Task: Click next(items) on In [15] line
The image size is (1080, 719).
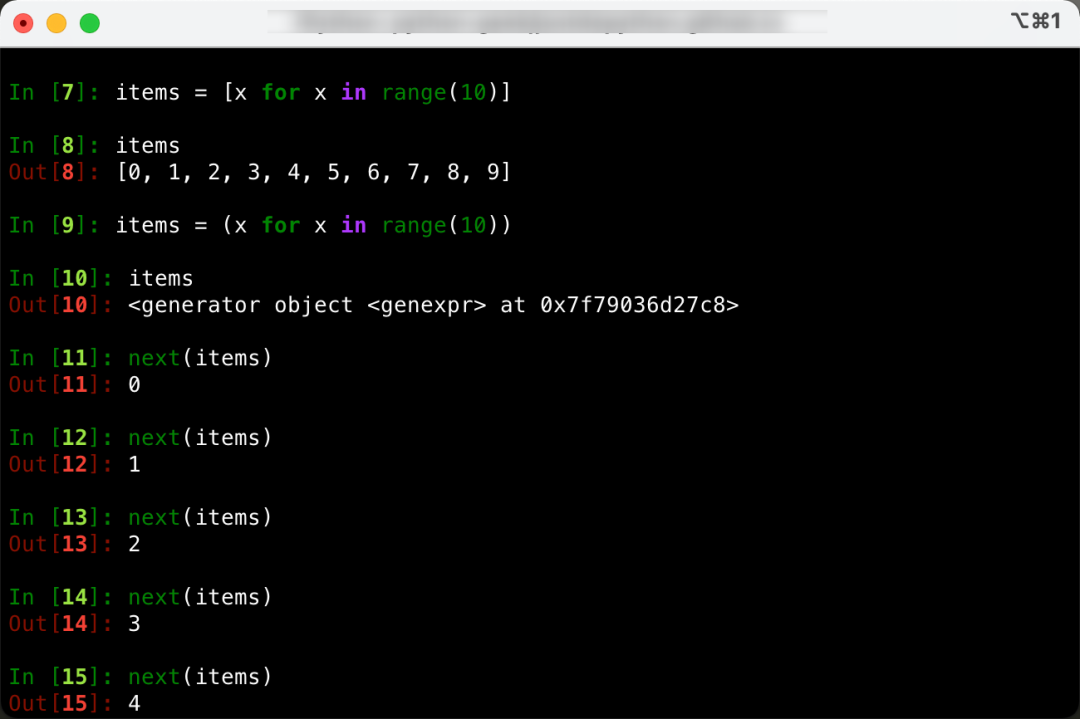Action: click(200, 677)
